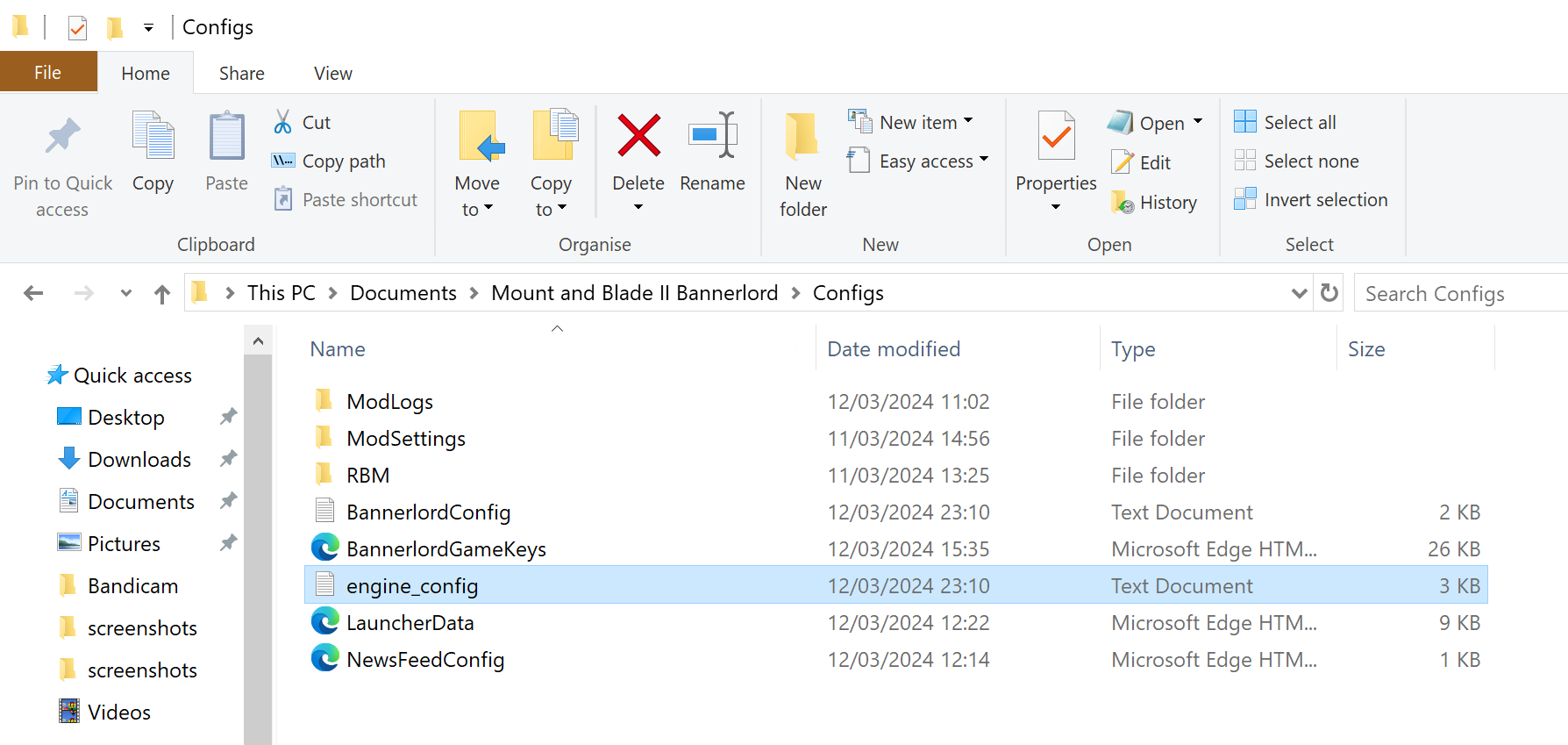Click the Pin to Quick access icon

coord(62,136)
